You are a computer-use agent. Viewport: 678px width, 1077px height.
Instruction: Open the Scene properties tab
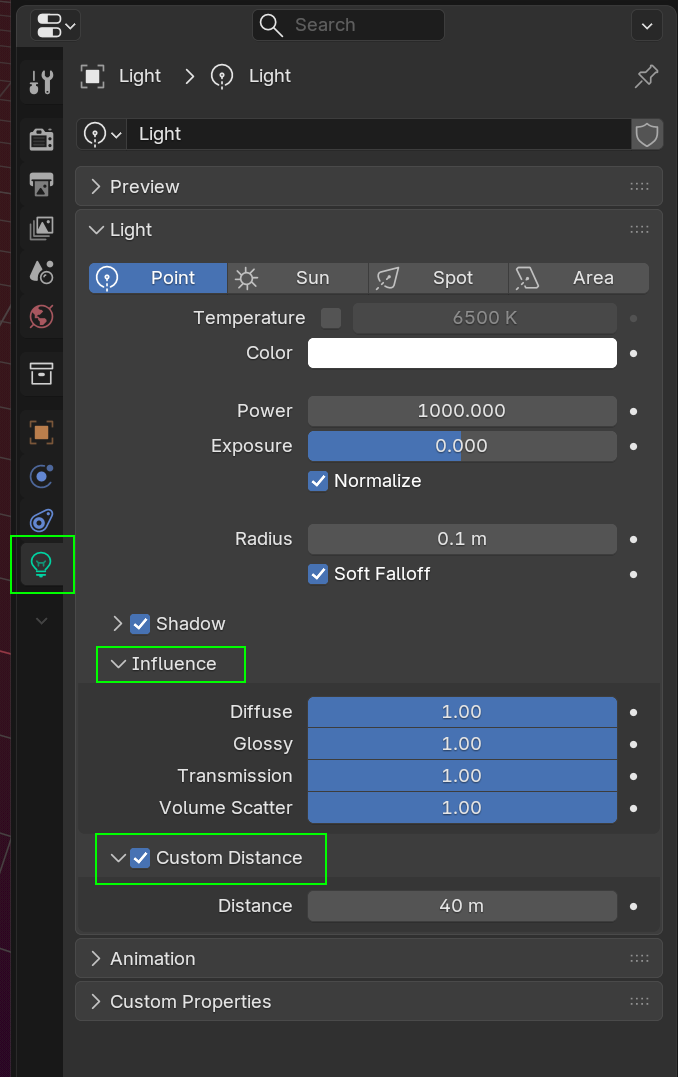41,271
